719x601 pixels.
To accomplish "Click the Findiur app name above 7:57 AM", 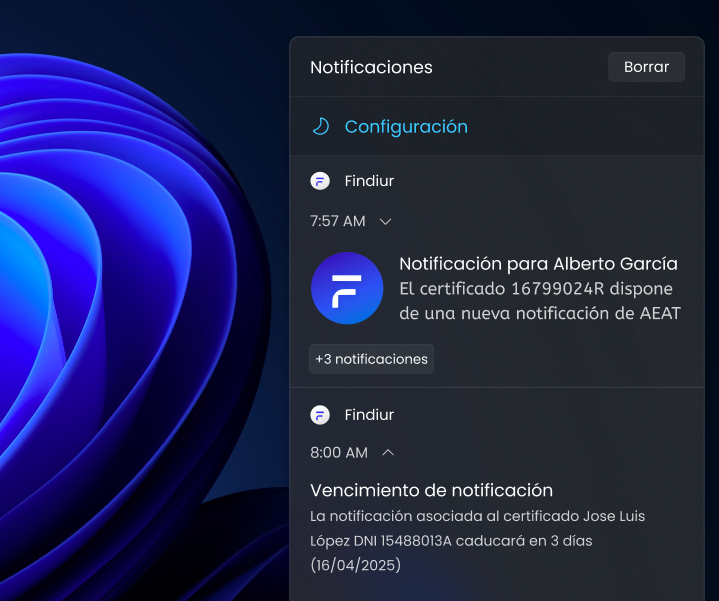I will [369, 181].
